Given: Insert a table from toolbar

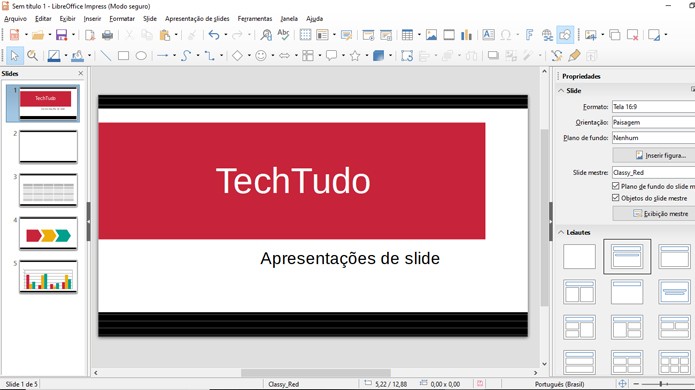Looking at the screenshot, I should pos(407,35).
